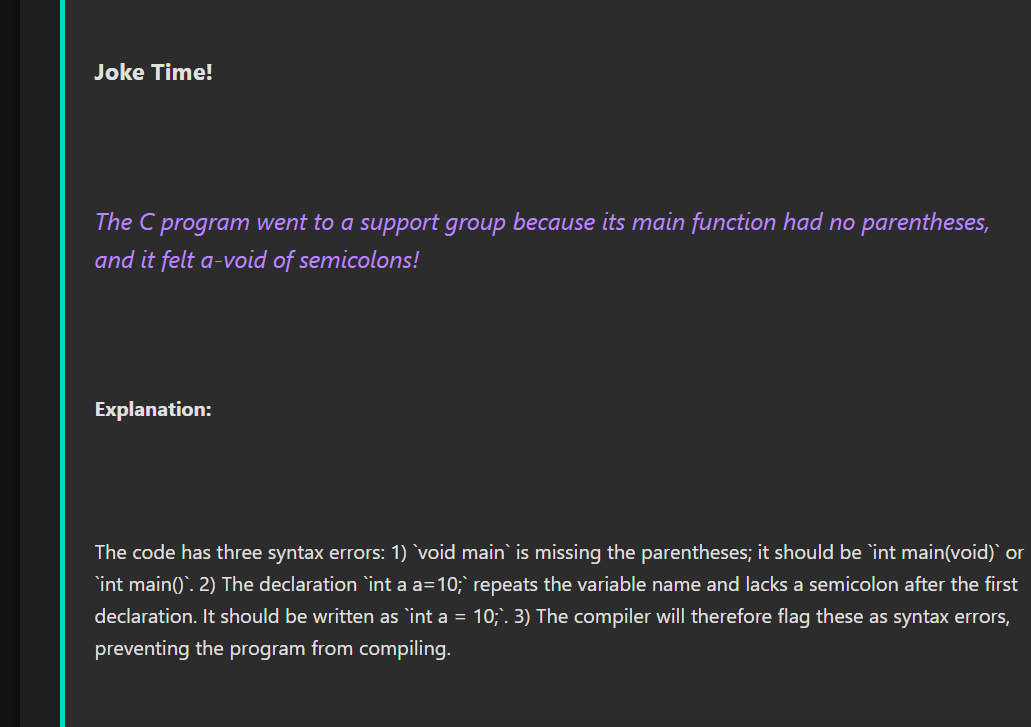Screen dimensions: 1031x727
Task: Click the "Joke Time!" heading
Action: click(153, 72)
